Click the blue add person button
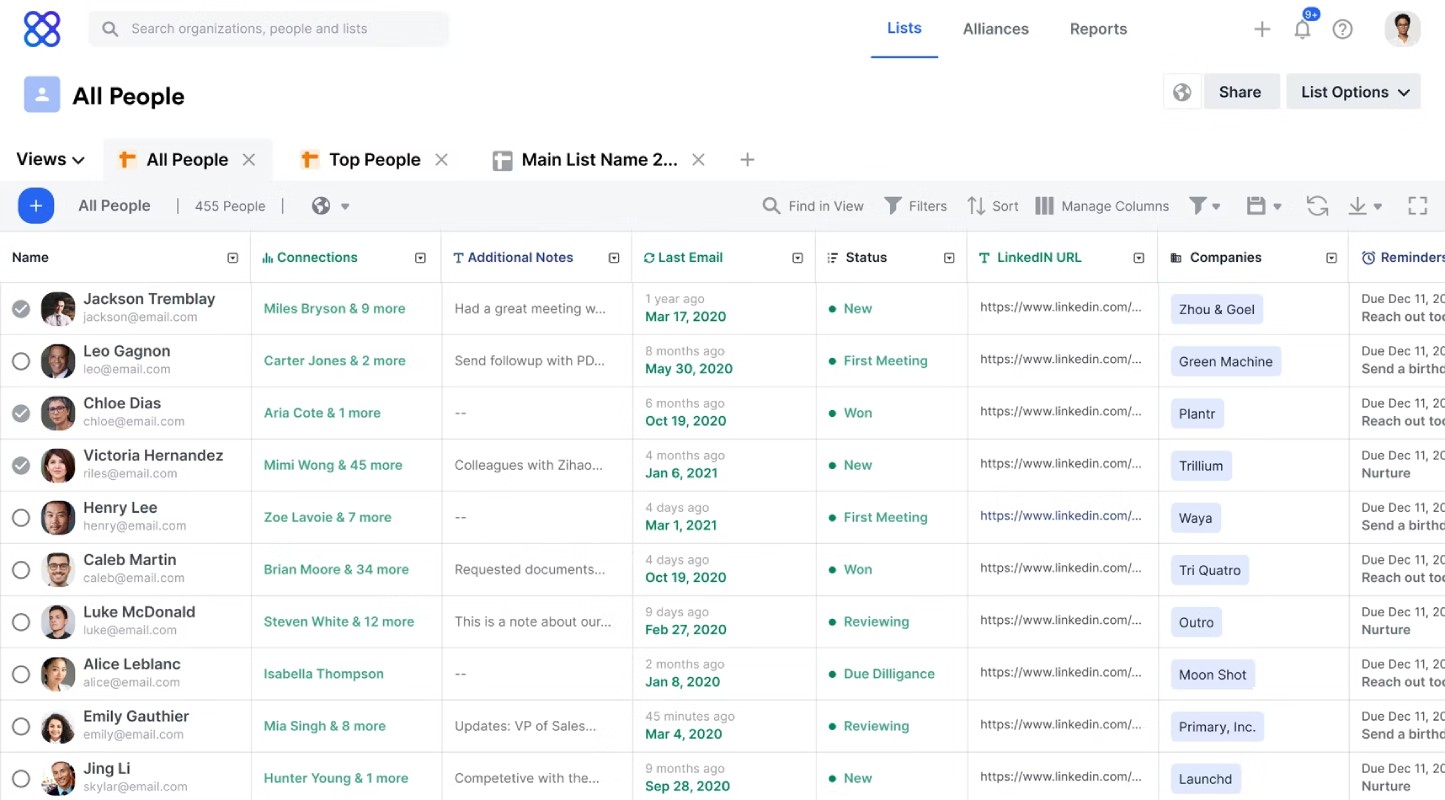The width and height of the screenshot is (1445, 800). coord(36,206)
